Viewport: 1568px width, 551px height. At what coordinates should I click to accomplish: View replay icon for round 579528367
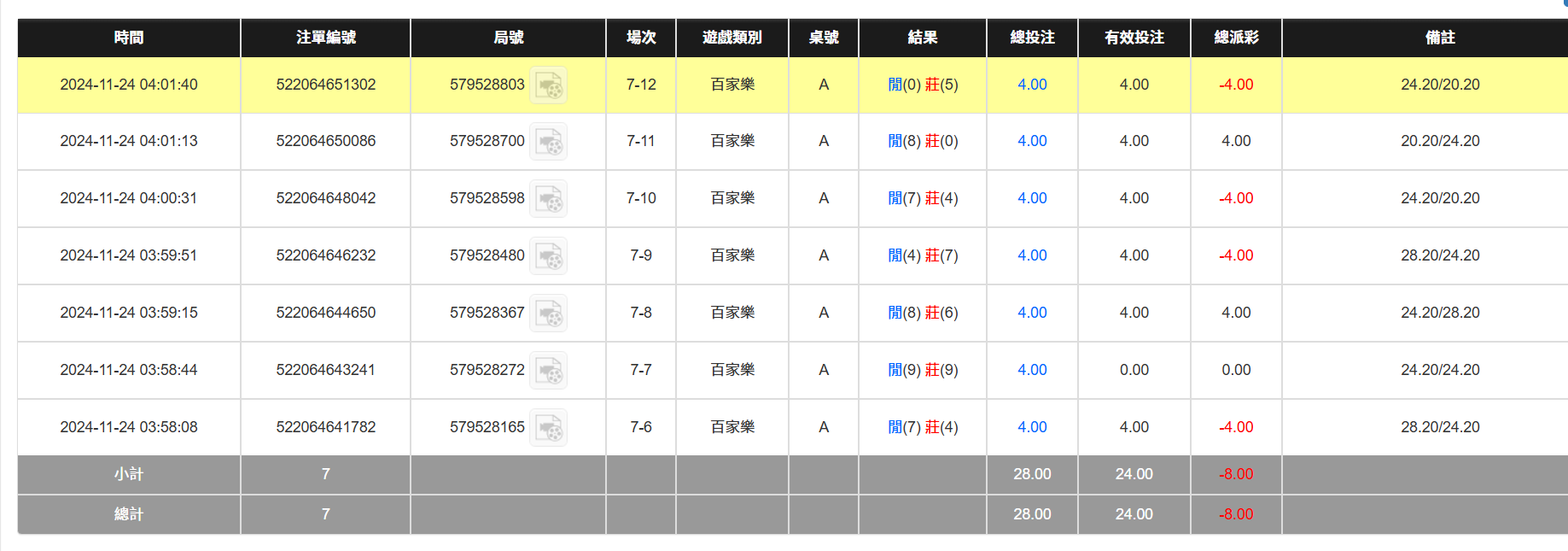[548, 314]
